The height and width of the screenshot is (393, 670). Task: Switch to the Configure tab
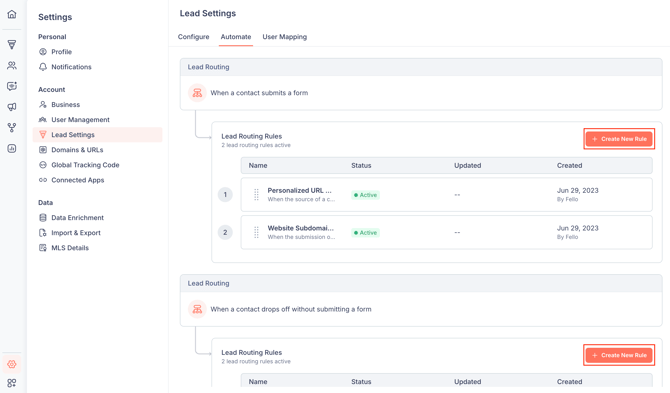[194, 37]
